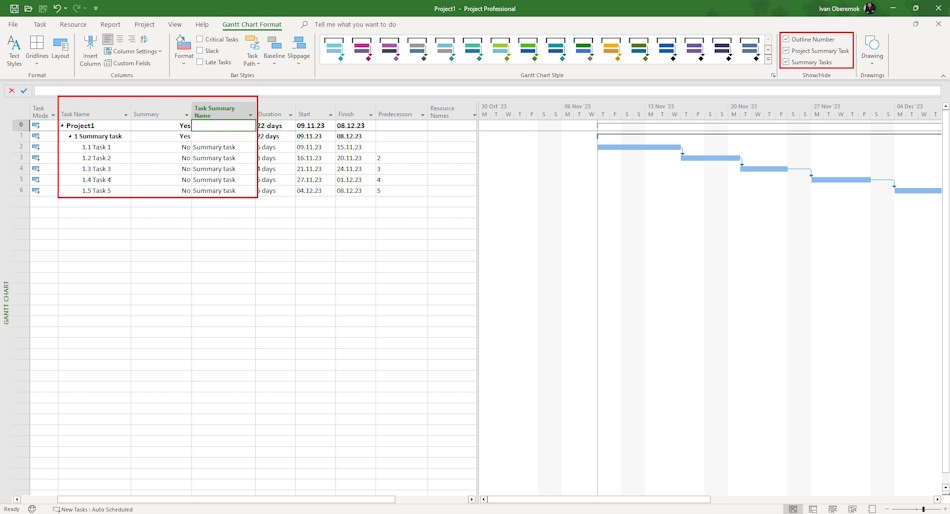Image resolution: width=950 pixels, height=514 pixels.
Task: Switch to Resource Sheet view in status bar
Action: (x=852, y=509)
